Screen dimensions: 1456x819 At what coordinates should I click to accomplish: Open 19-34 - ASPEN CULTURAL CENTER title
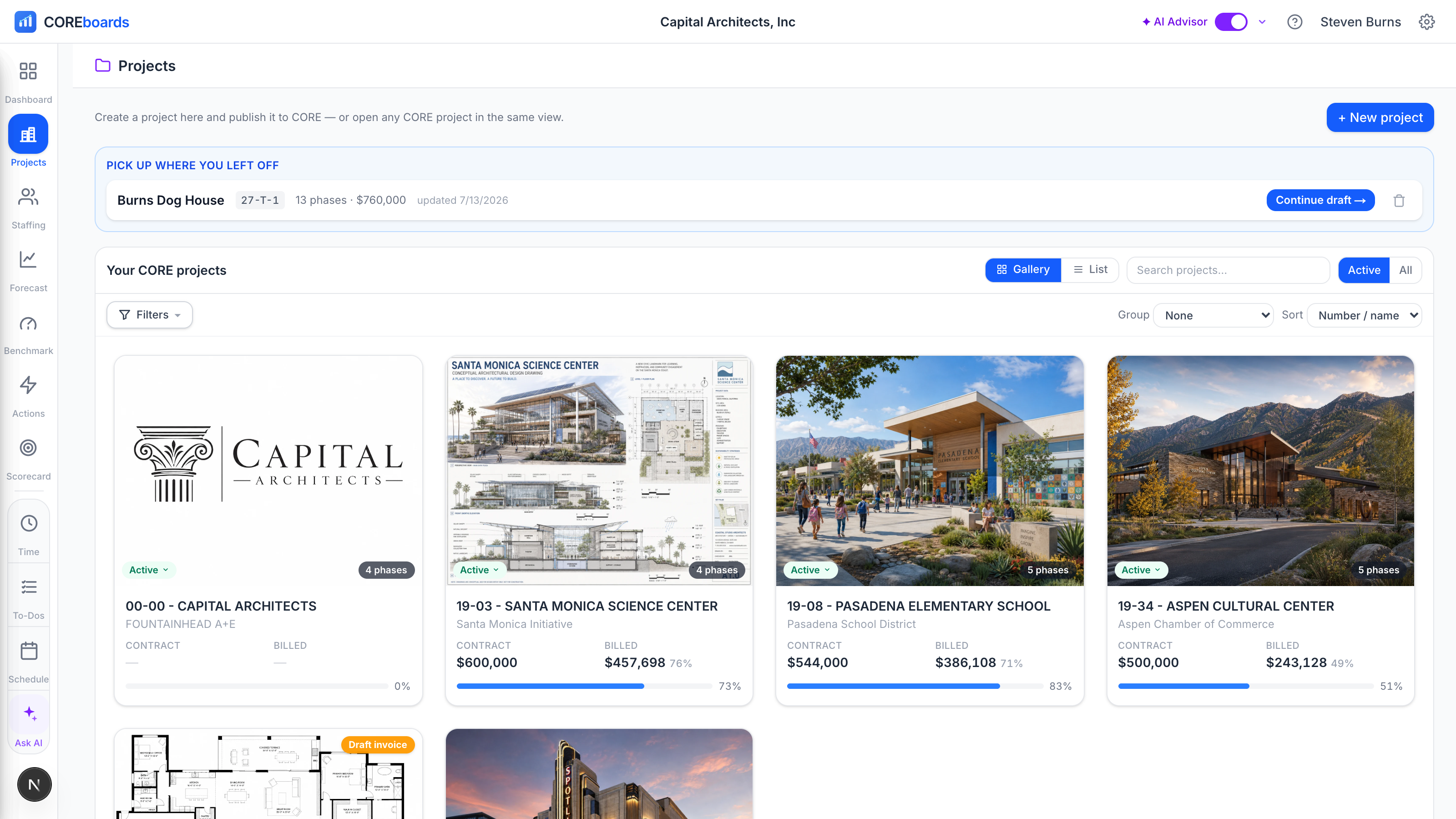click(1226, 606)
